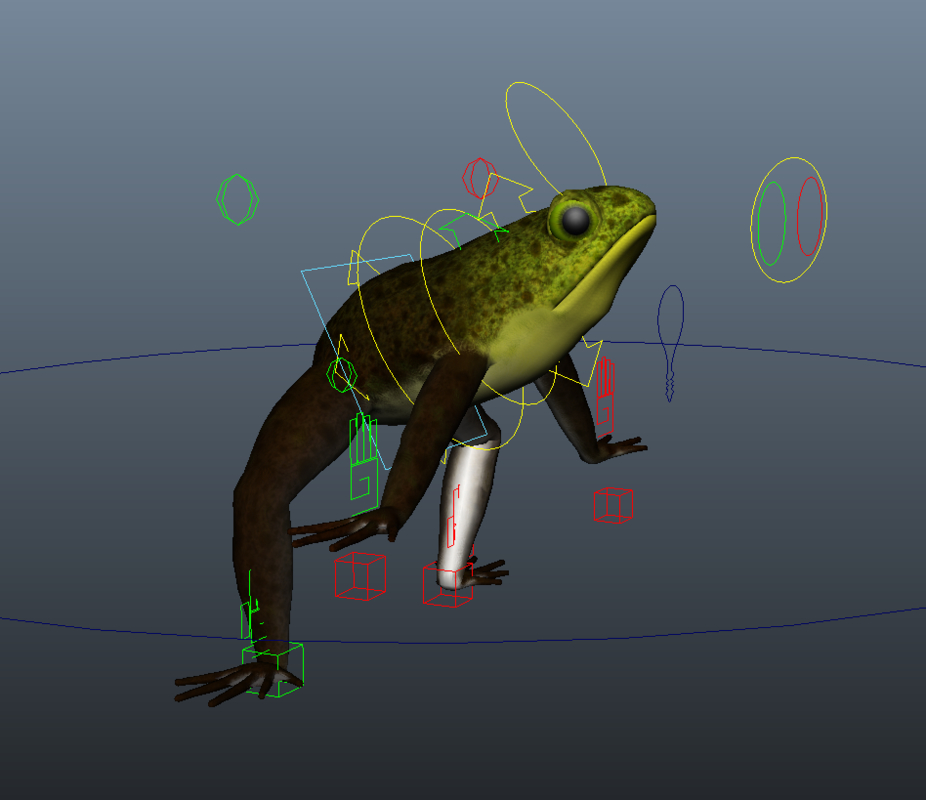
Task: Select the red cube below the green hand control
Action: (x=362, y=575)
